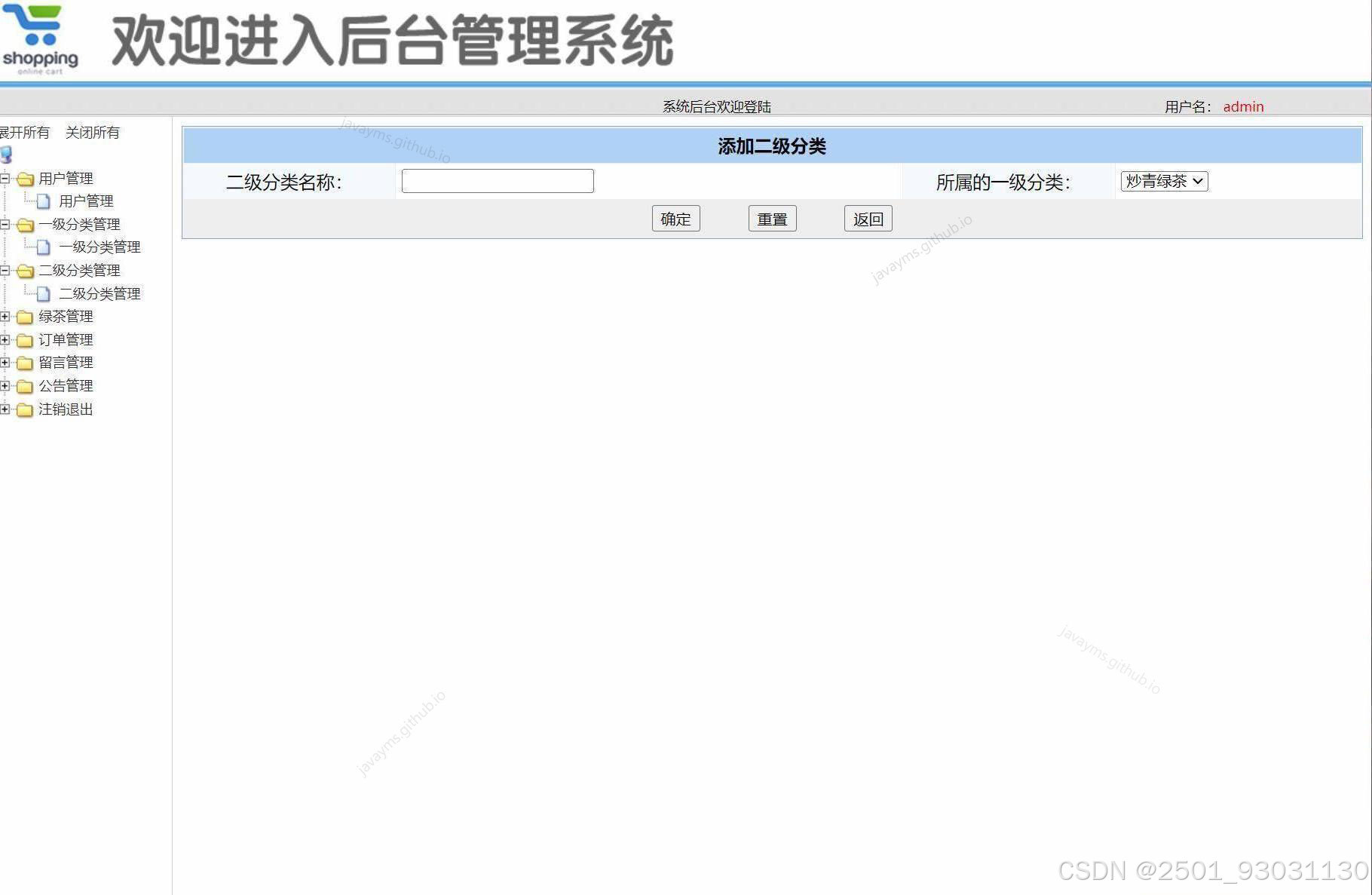Image resolution: width=1372 pixels, height=895 pixels.
Task: Click the tree root computer icon
Action: point(7,155)
